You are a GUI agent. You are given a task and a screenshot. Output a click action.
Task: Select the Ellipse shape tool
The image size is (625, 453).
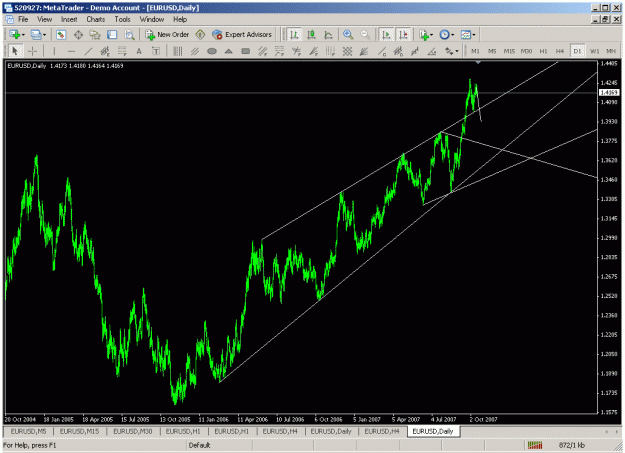pyautogui.click(x=212, y=51)
